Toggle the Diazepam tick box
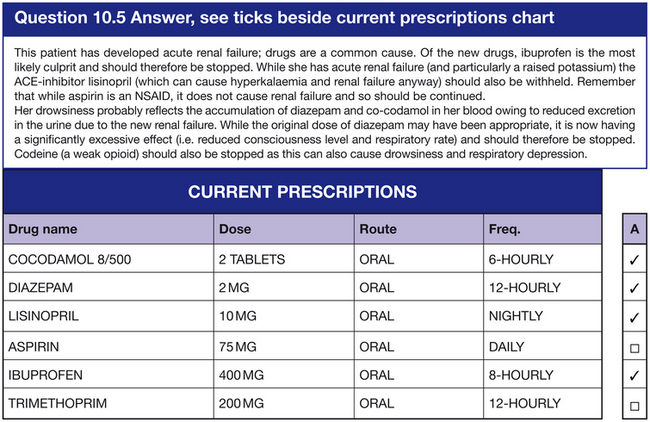Screen dimensions: 650x422 click(634, 288)
